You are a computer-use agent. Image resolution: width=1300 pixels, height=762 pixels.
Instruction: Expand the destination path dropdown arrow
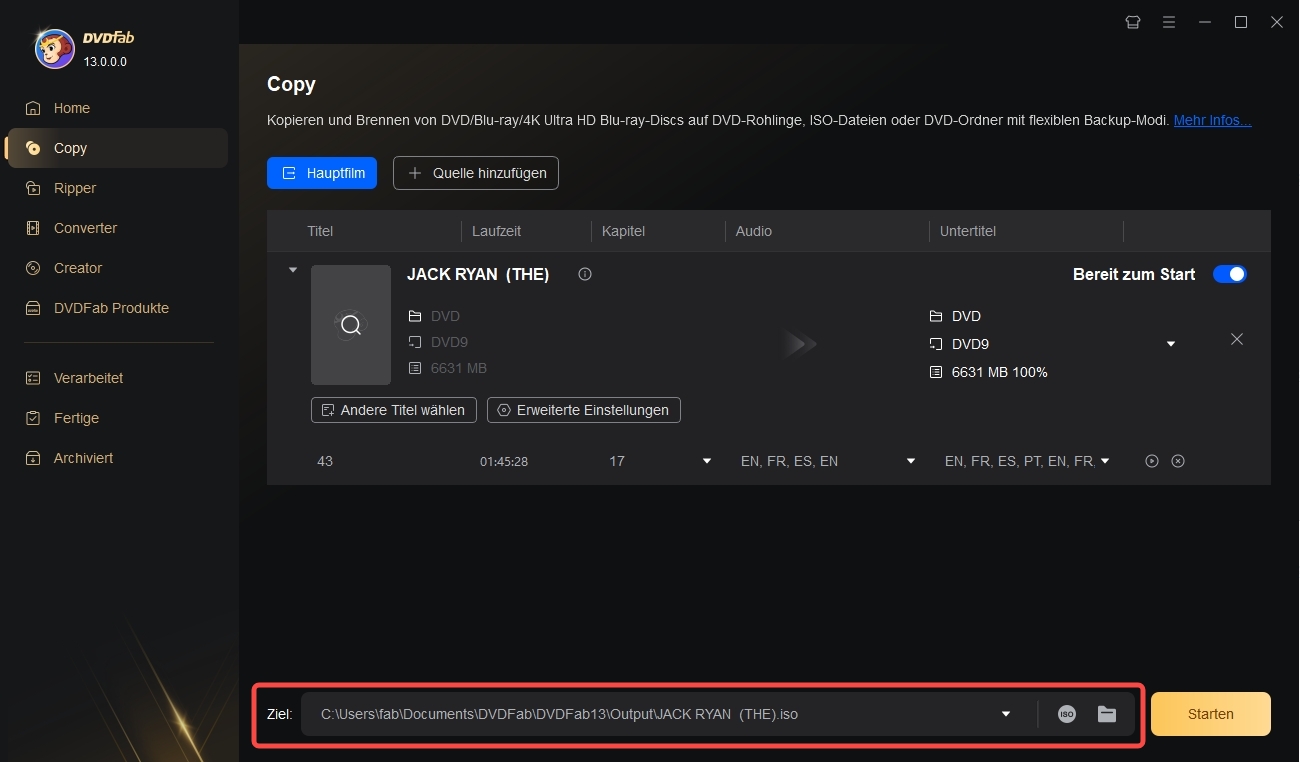click(x=1006, y=714)
